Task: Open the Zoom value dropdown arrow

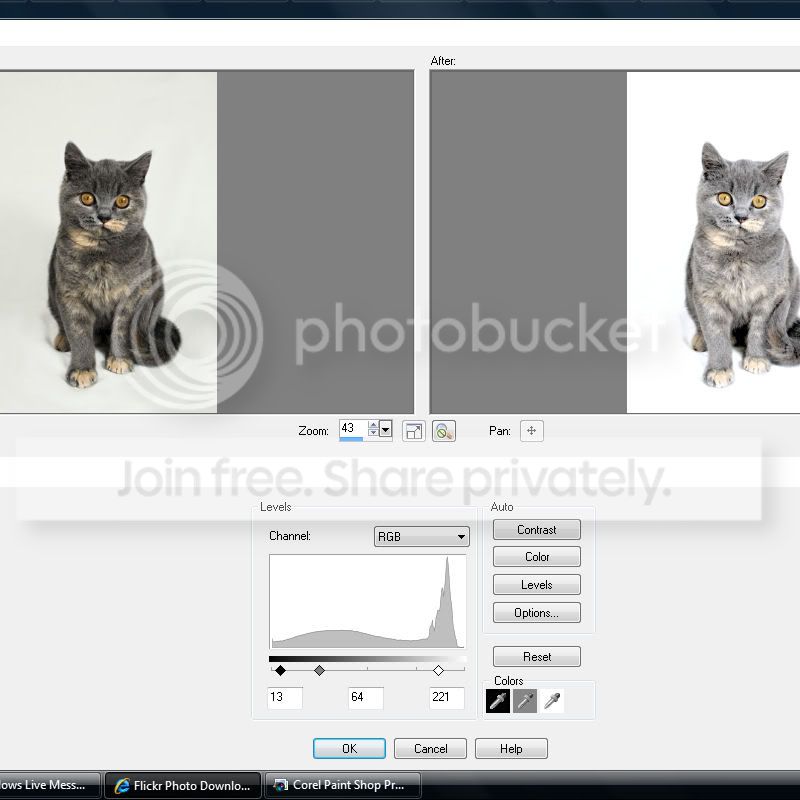Action: coord(385,429)
